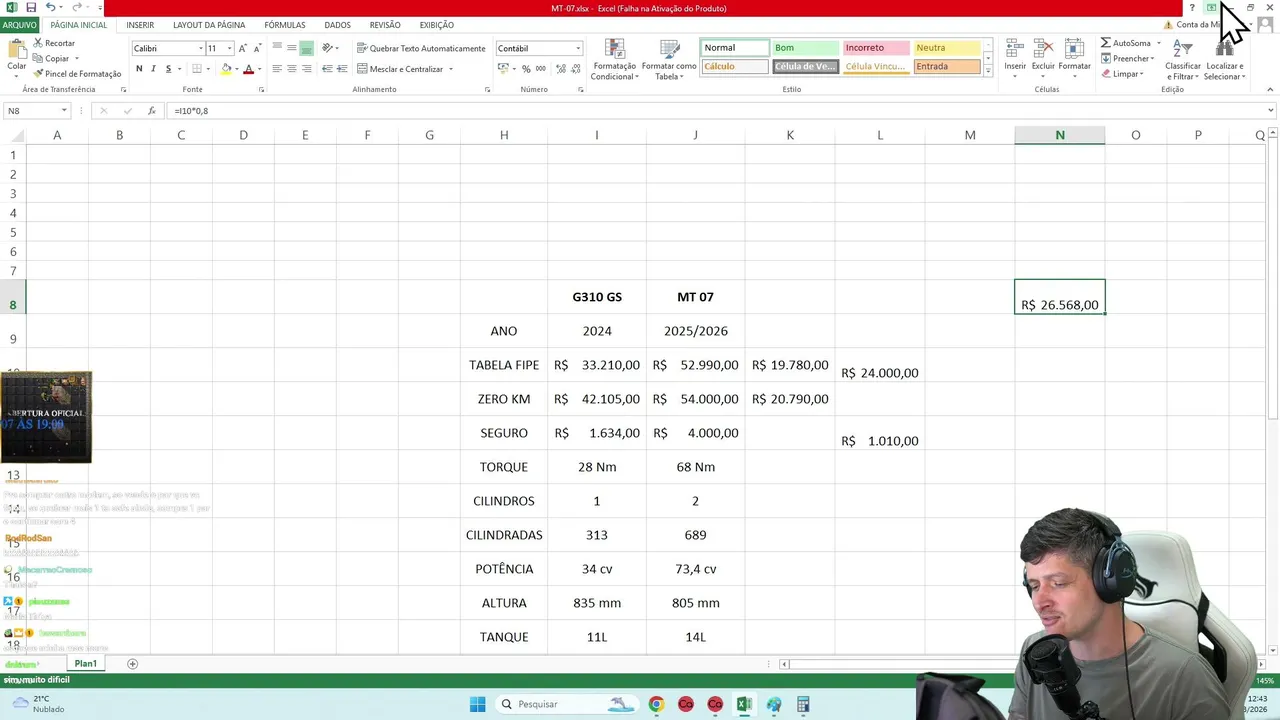The height and width of the screenshot is (720, 1280).
Task: Undo the last action
Action: [x=50, y=8]
